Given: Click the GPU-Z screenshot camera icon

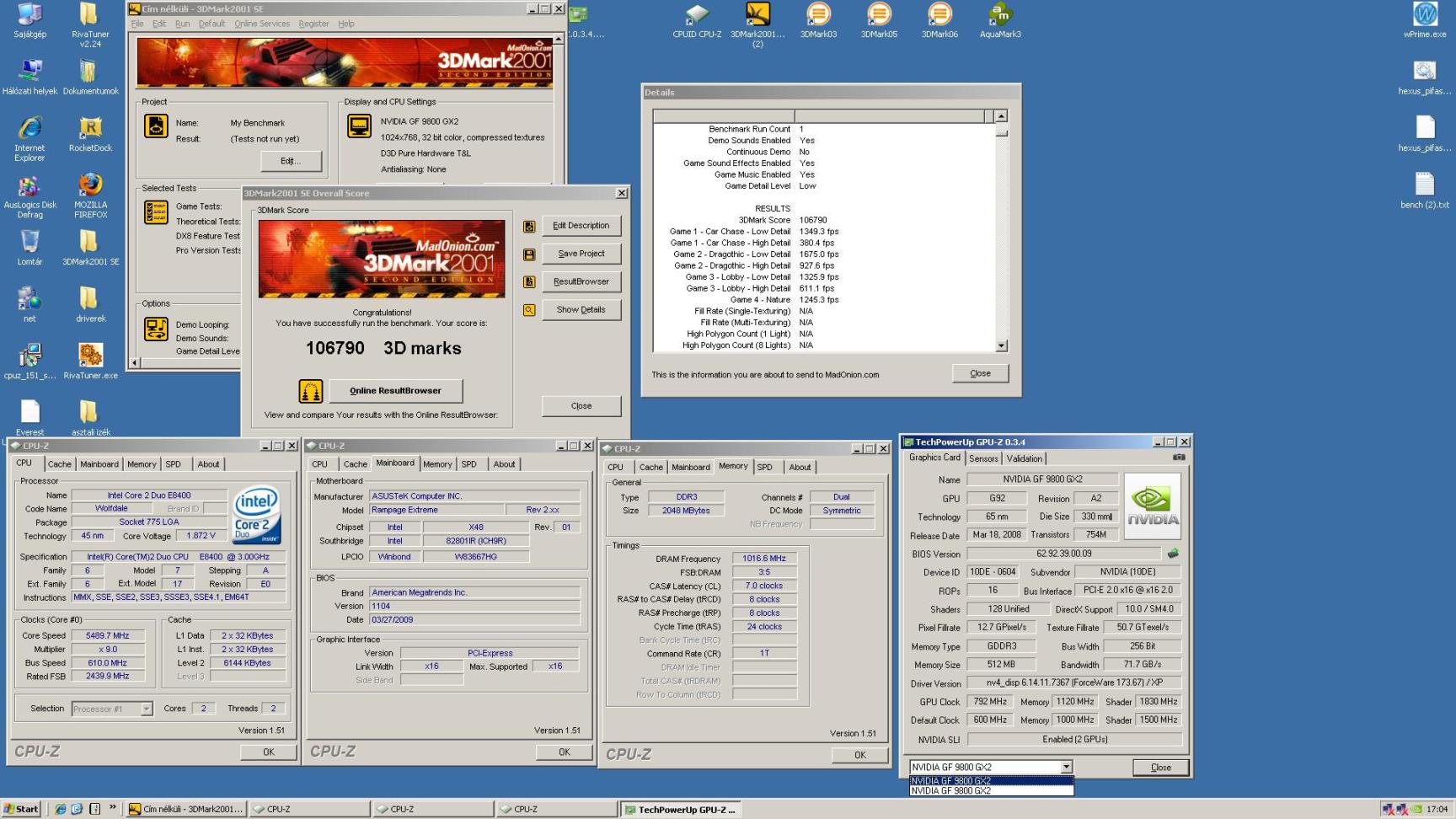Looking at the screenshot, I should 1179,458.
